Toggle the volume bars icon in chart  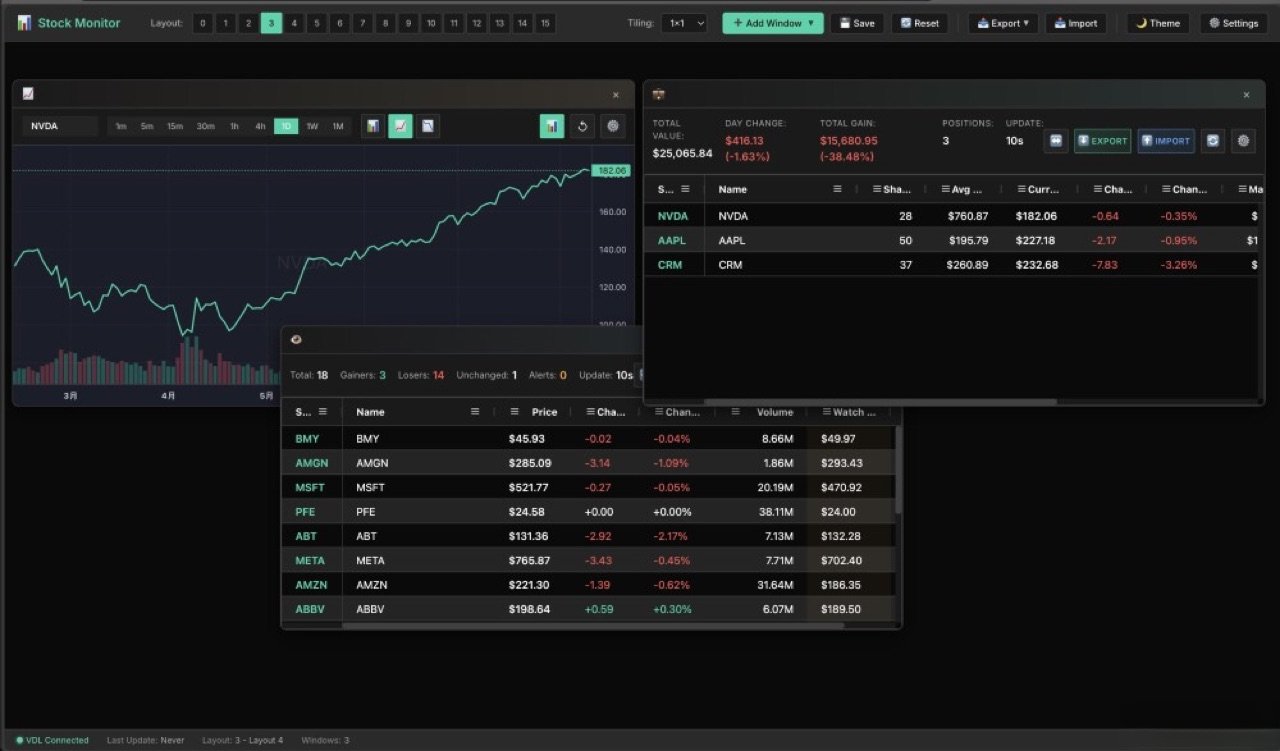pos(552,126)
